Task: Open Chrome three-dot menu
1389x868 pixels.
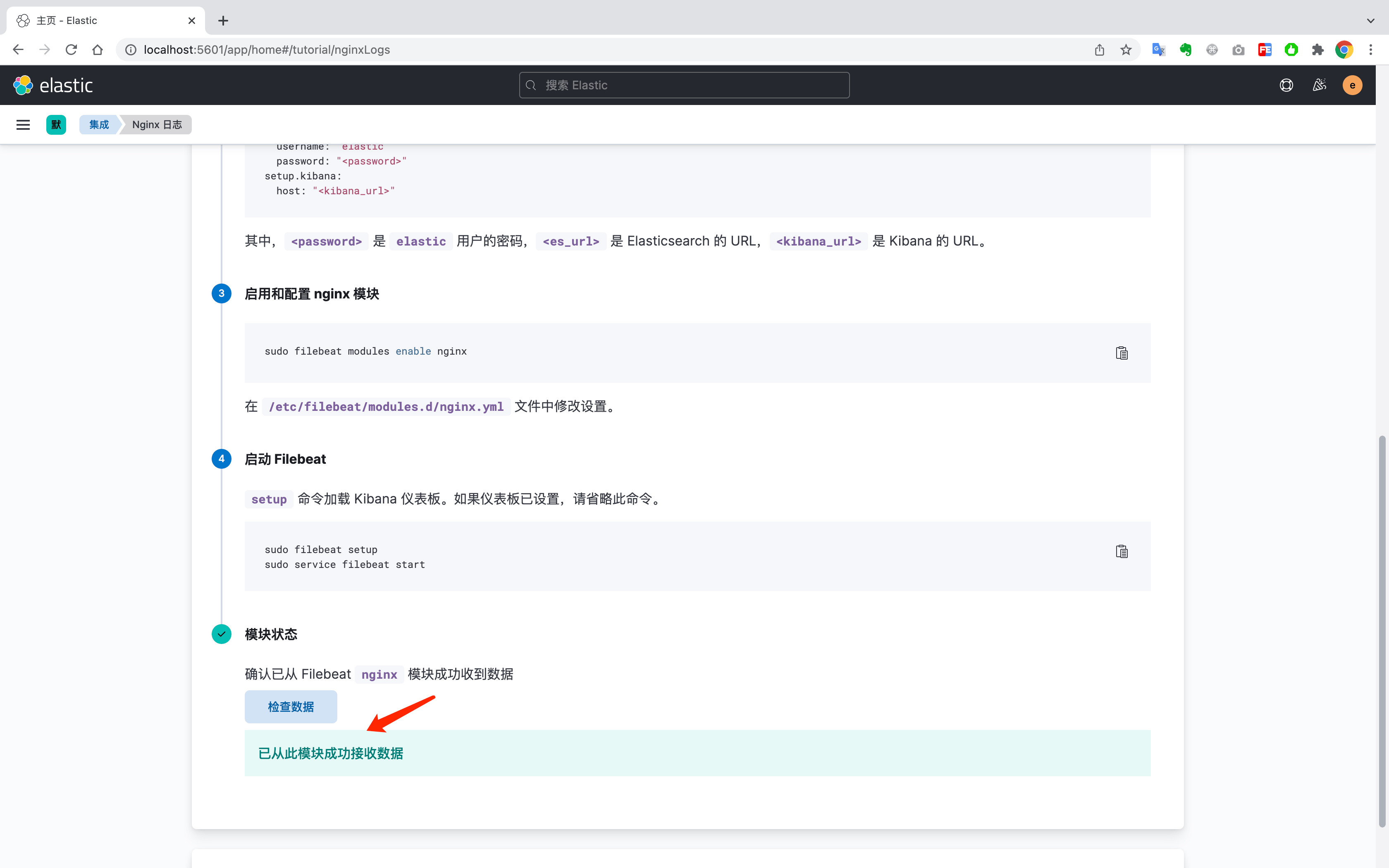Action: (1371, 50)
